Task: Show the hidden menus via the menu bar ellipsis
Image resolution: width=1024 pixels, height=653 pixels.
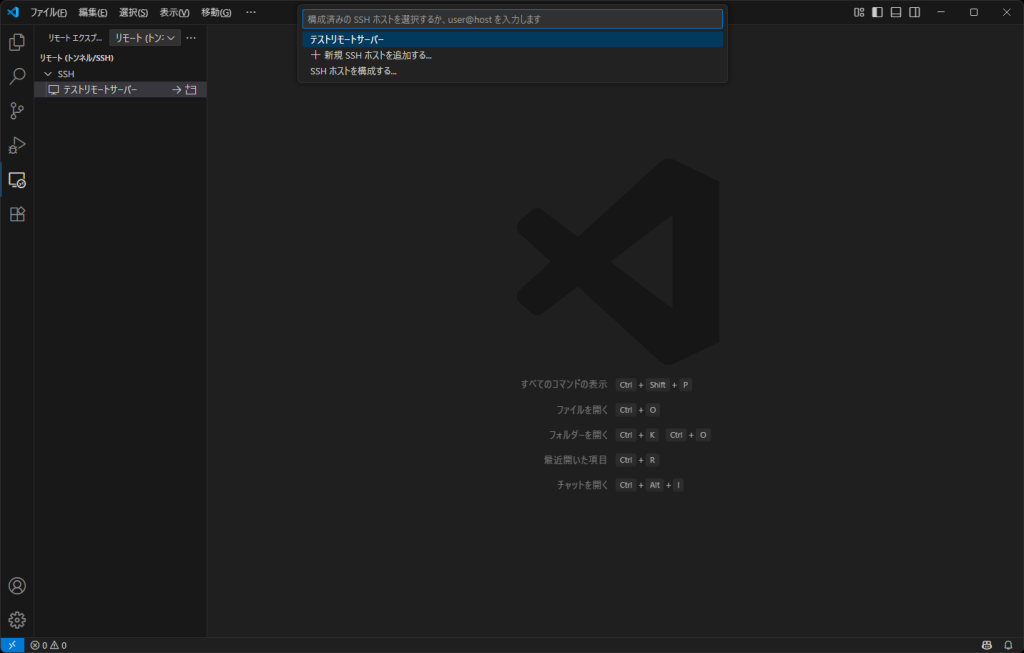Action: click(251, 12)
